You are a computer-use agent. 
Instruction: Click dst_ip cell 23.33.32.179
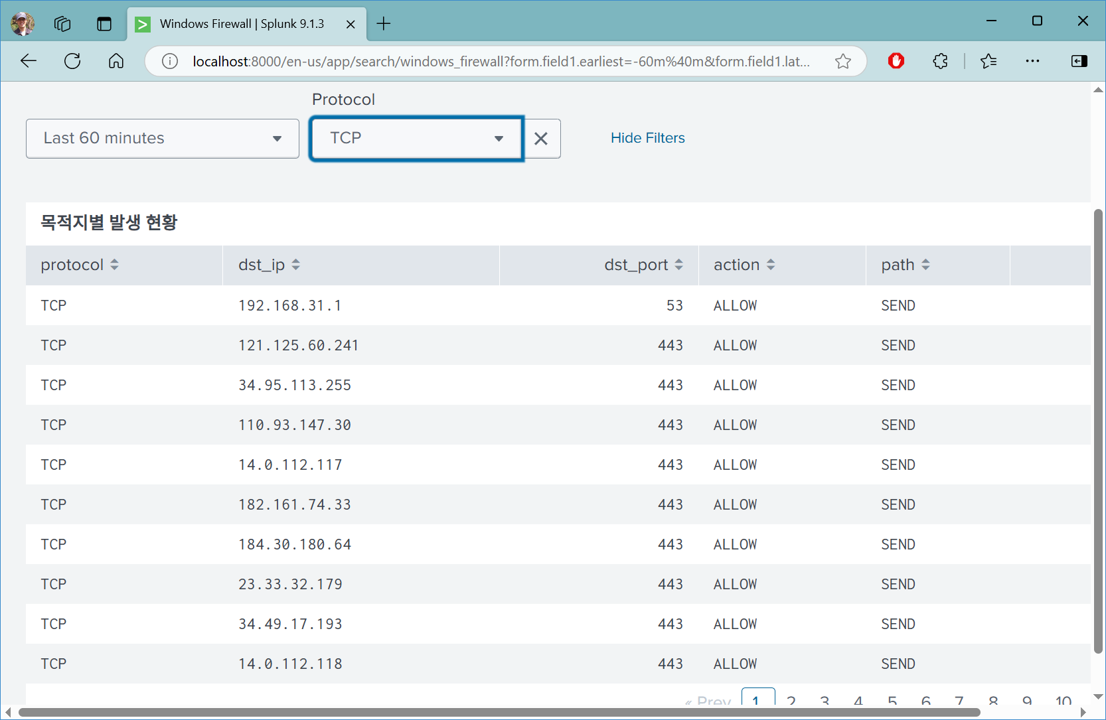(290, 585)
